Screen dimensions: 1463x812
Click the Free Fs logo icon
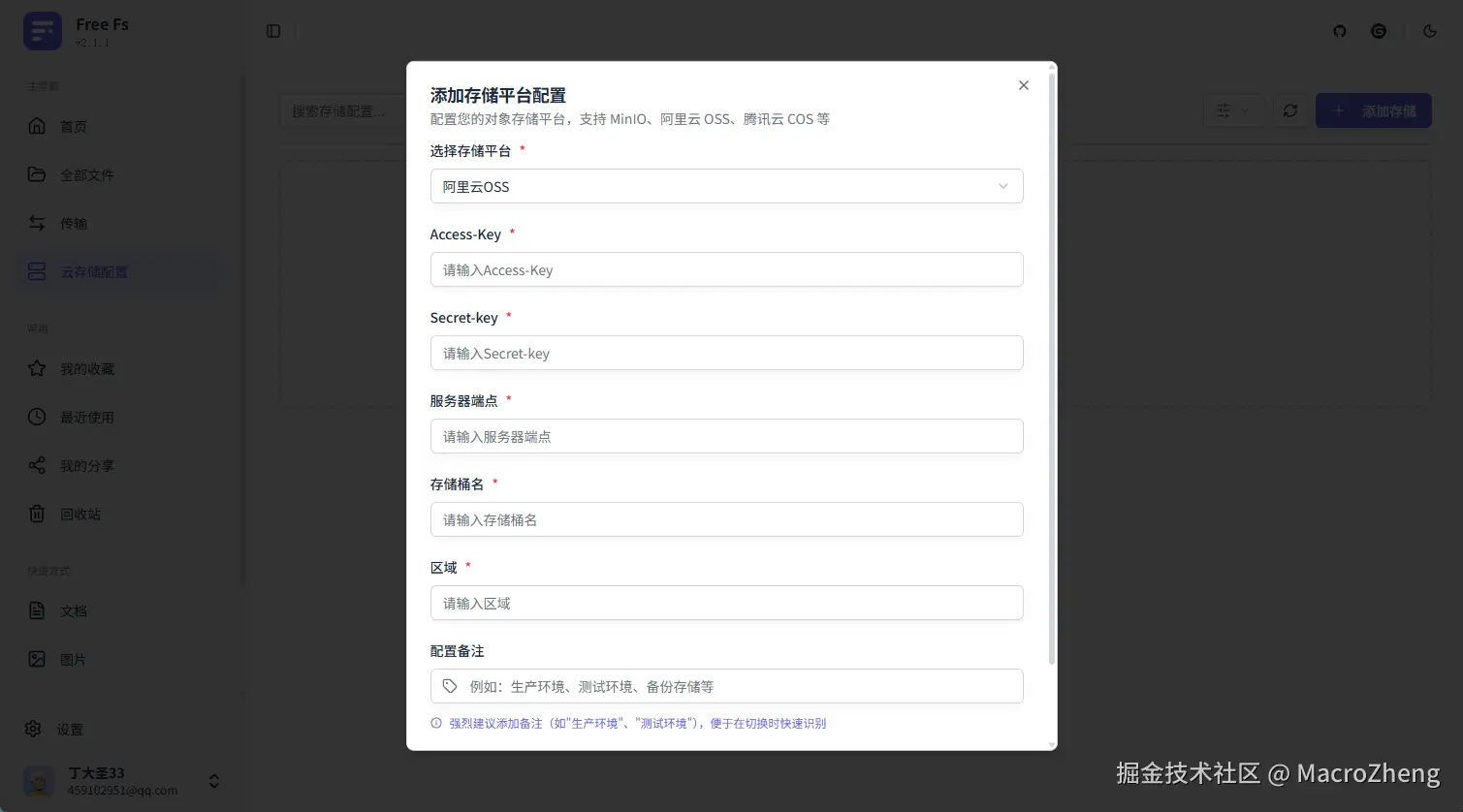pos(43,31)
